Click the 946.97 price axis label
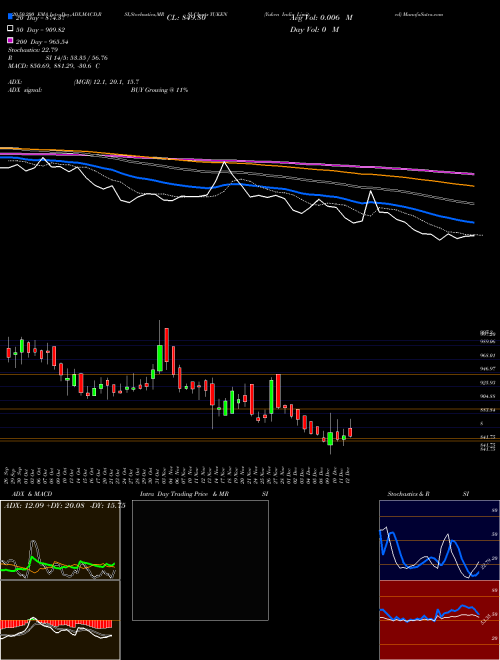 click(488, 368)
